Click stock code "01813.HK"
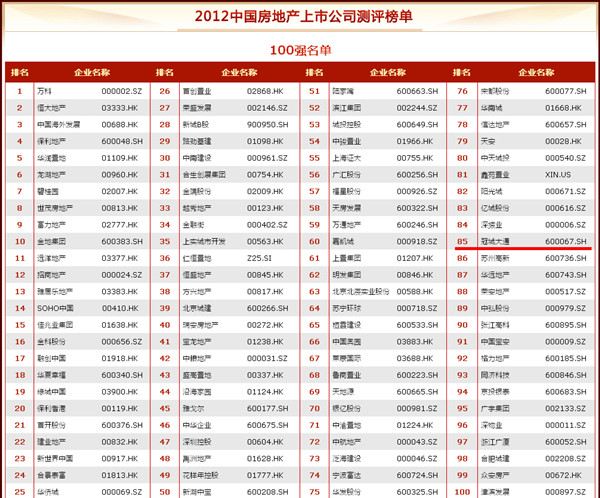The image size is (600, 498). [119, 475]
